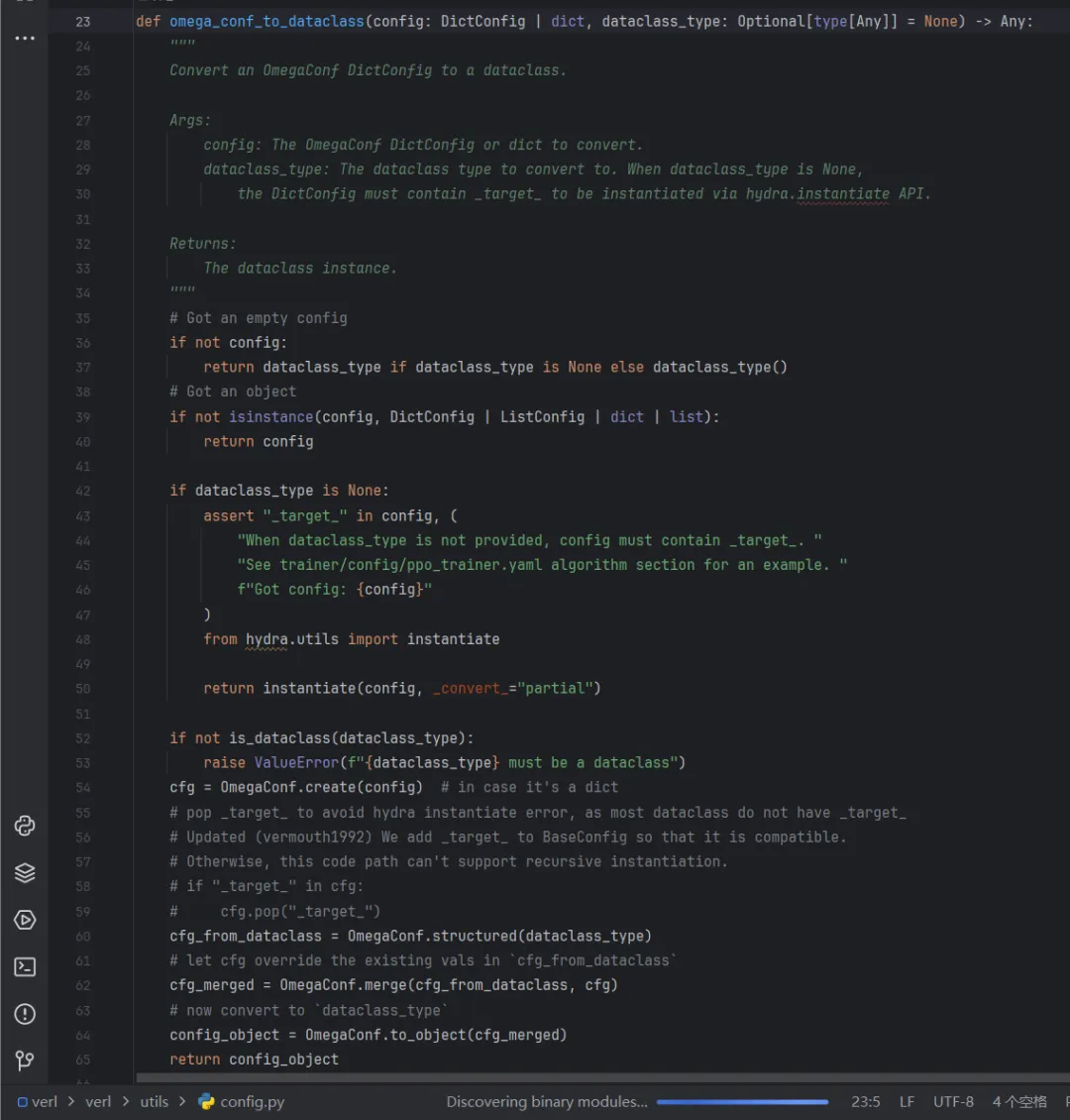Click the vermouth1992 update comment
Screen dimensions: 1070x1120
click(507, 838)
